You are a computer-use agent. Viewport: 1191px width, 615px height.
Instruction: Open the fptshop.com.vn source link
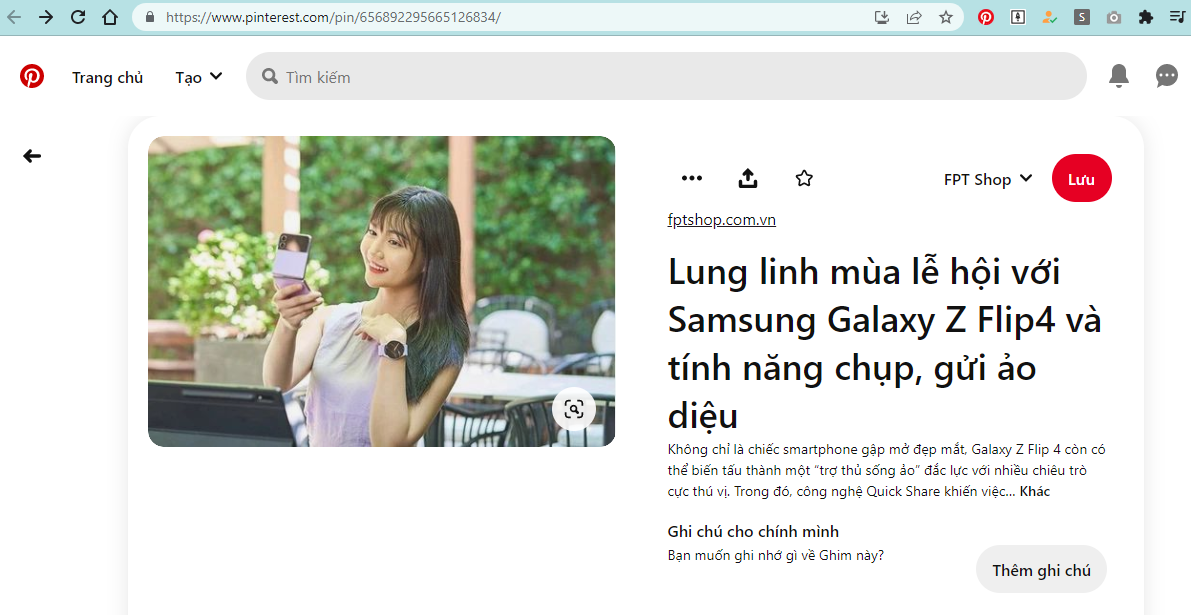coord(722,220)
